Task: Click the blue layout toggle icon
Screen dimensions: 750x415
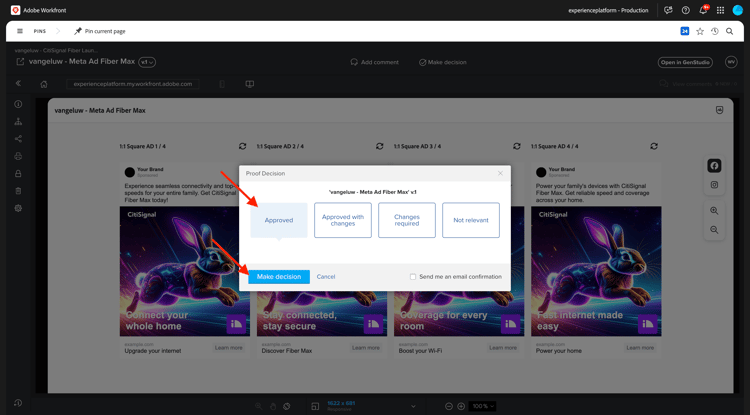Action: click(x=684, y=31)
